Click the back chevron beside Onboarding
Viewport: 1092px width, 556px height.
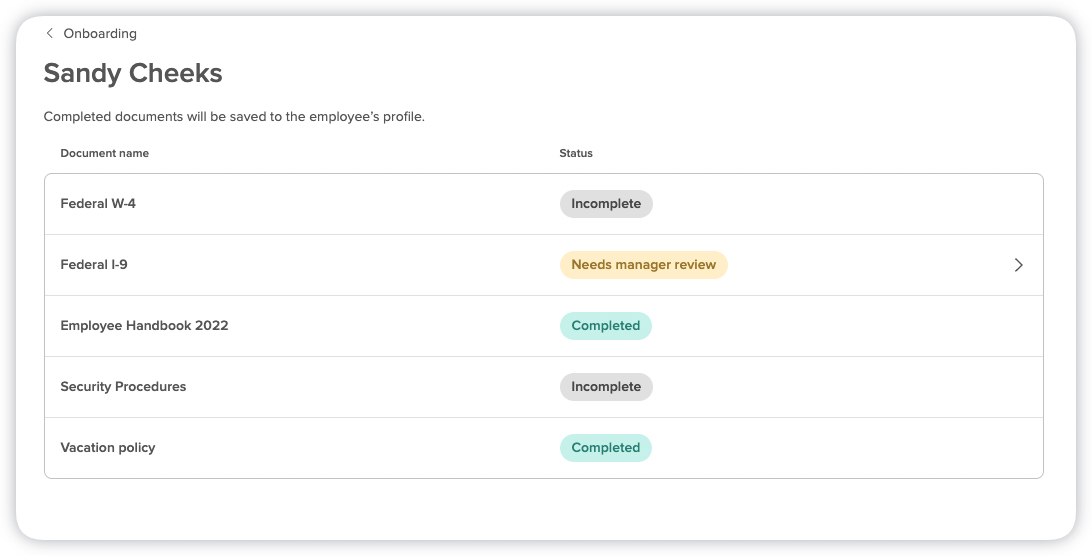pyautogui.click(x=50, y=33)
